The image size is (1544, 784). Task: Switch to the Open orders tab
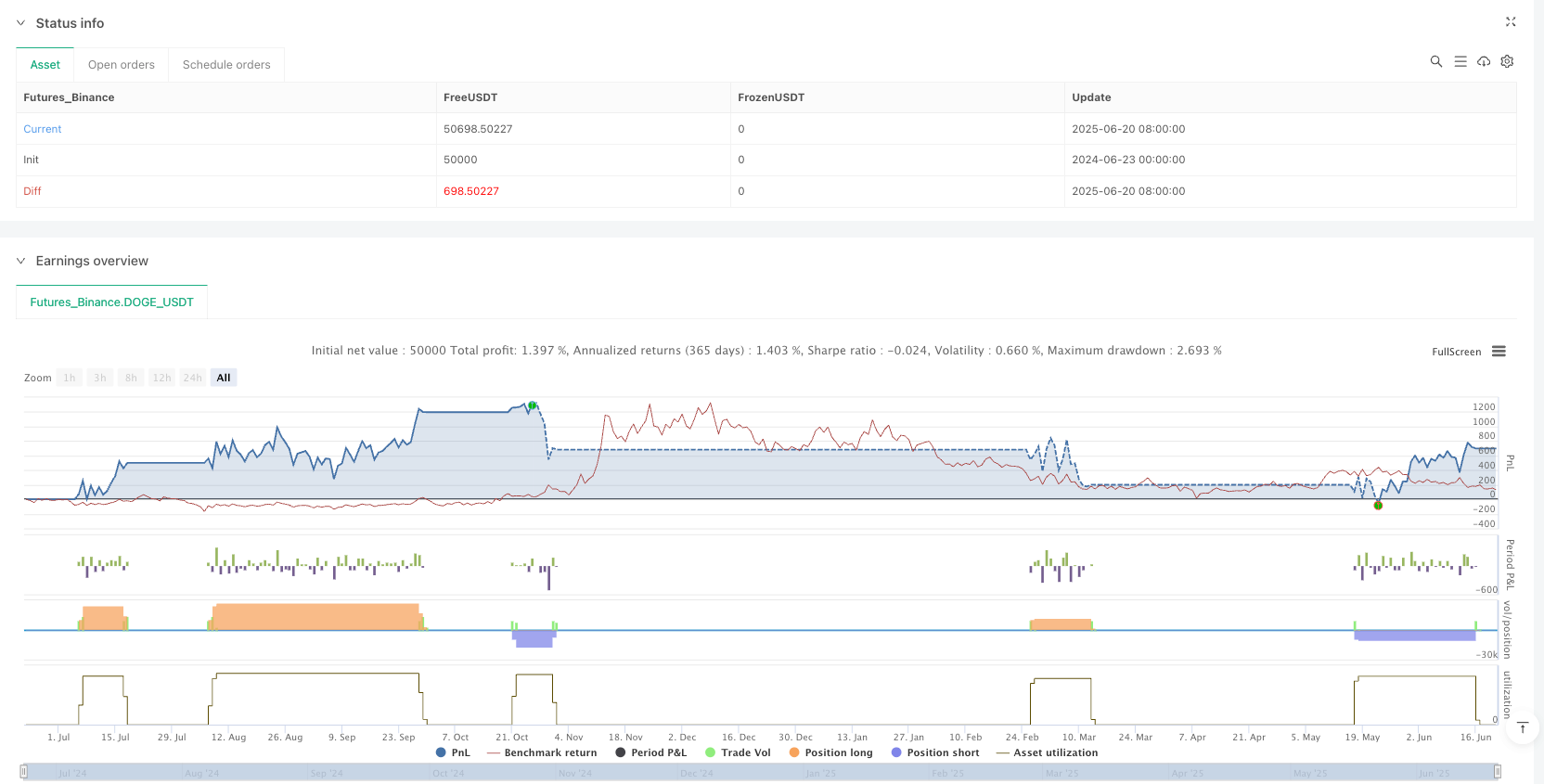122,65
